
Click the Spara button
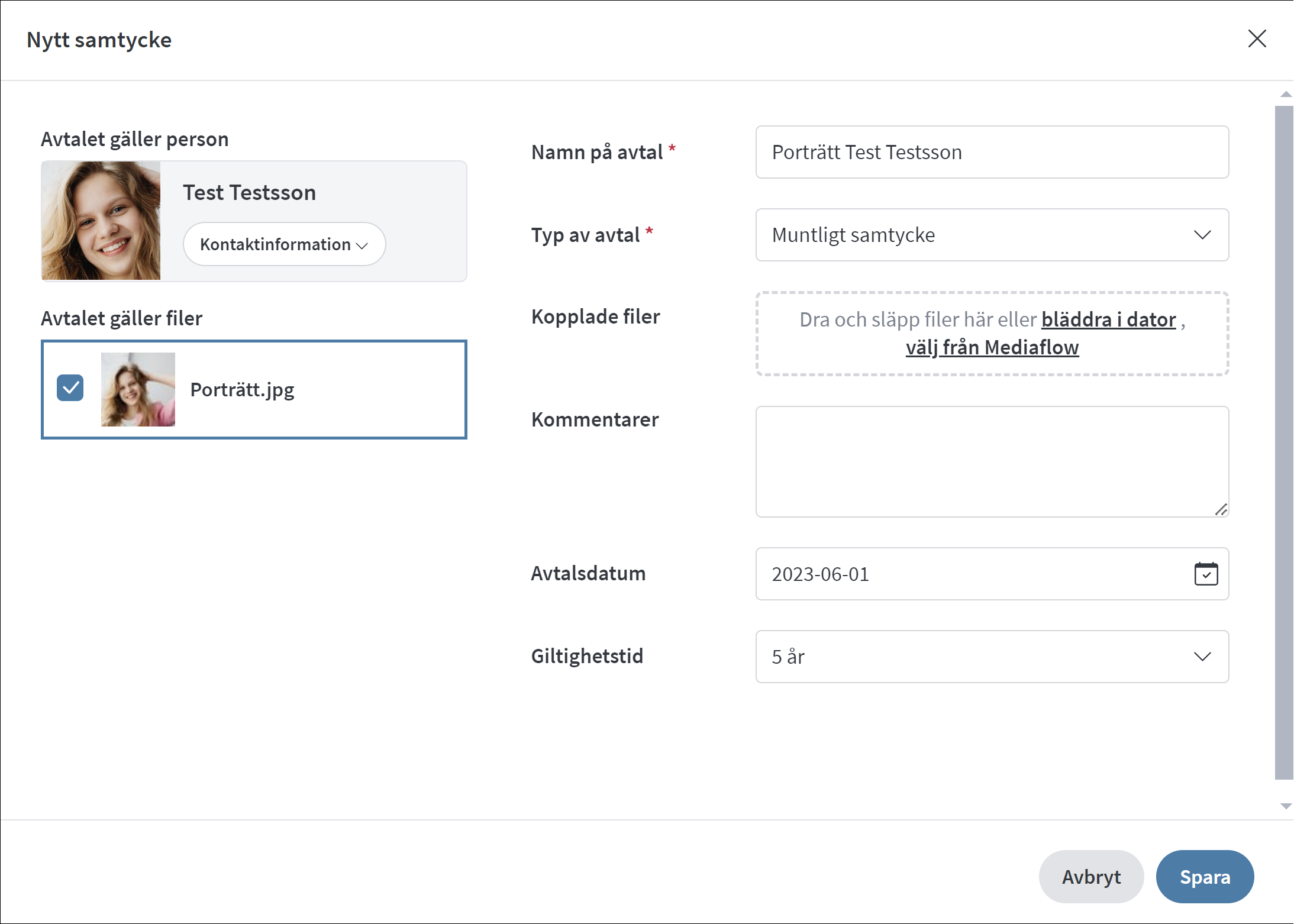(1205, 877)
